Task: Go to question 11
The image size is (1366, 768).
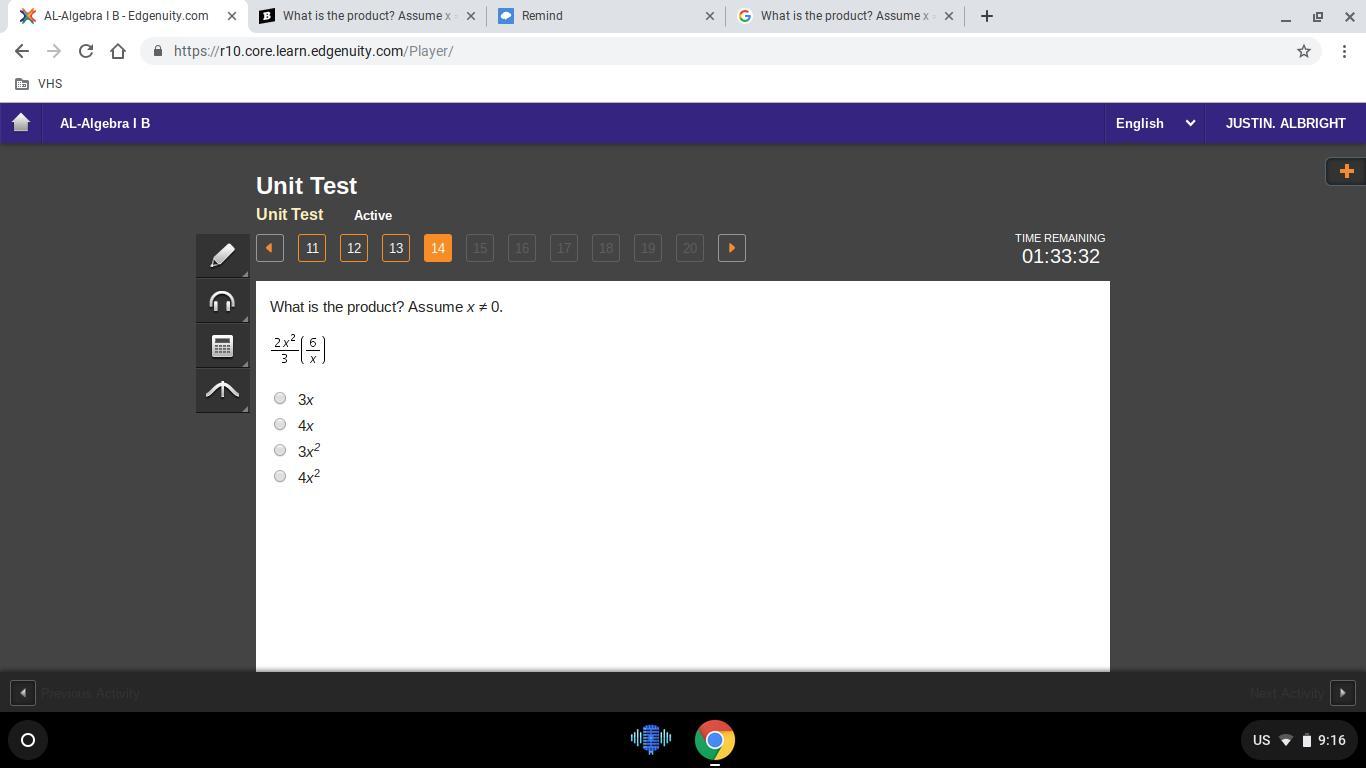Action: [x=312, y=248]
